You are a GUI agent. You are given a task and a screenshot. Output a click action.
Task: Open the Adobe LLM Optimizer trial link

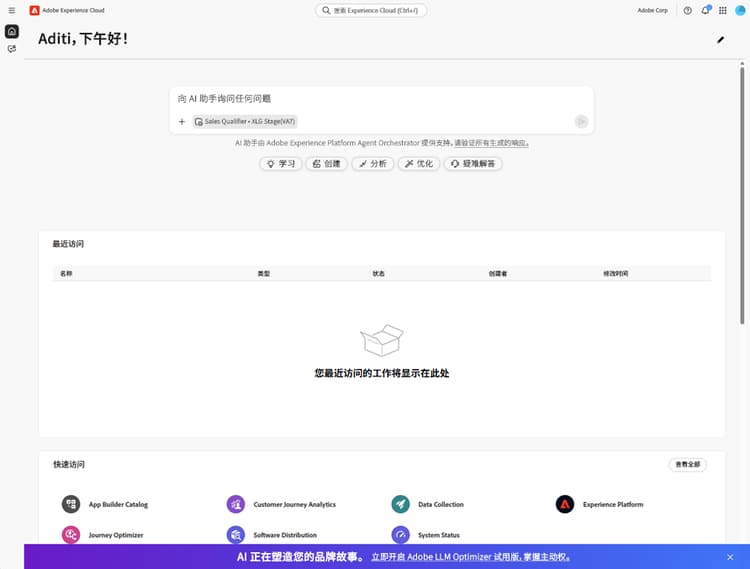(471, 557)
